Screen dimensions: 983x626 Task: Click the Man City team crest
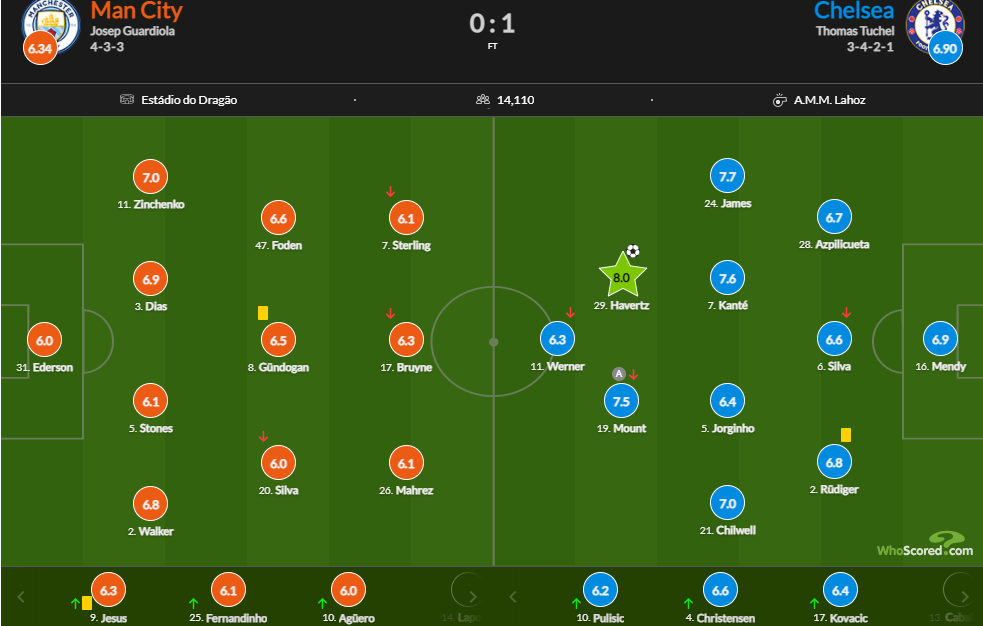pos(51,25)
